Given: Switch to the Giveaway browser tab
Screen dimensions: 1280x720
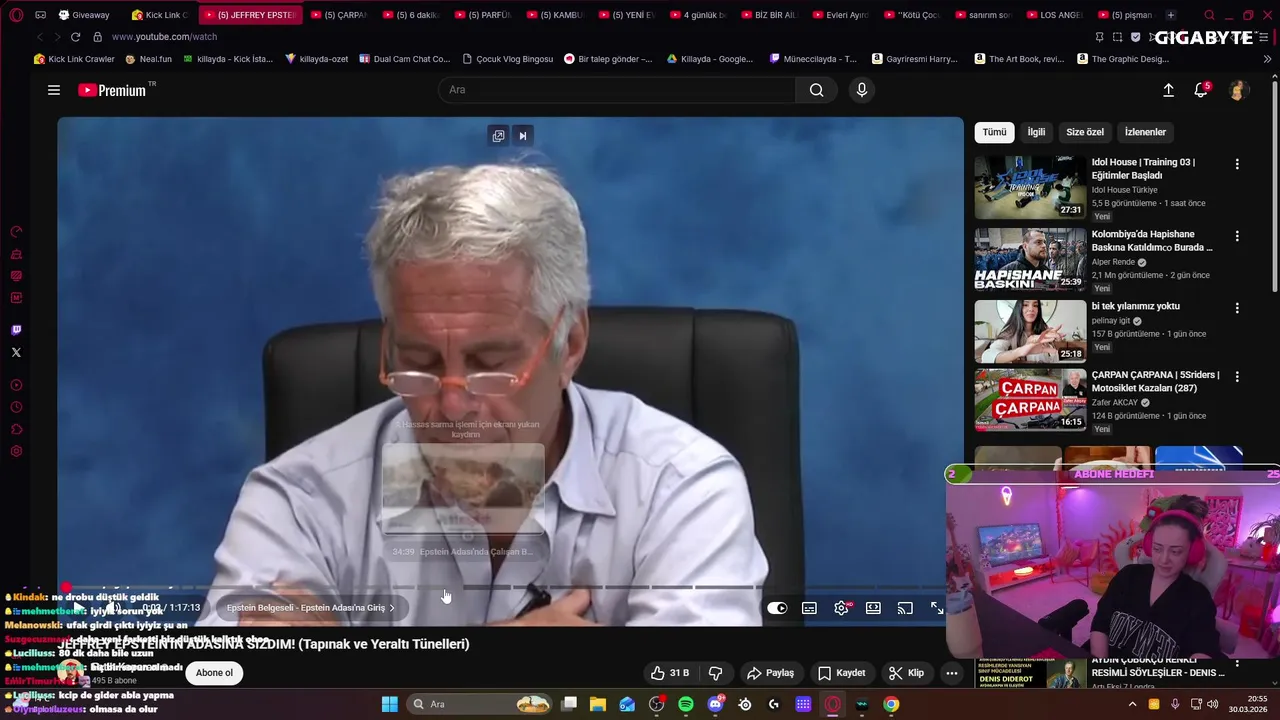Looking at the screenshot, I should [x=85, y=15].
